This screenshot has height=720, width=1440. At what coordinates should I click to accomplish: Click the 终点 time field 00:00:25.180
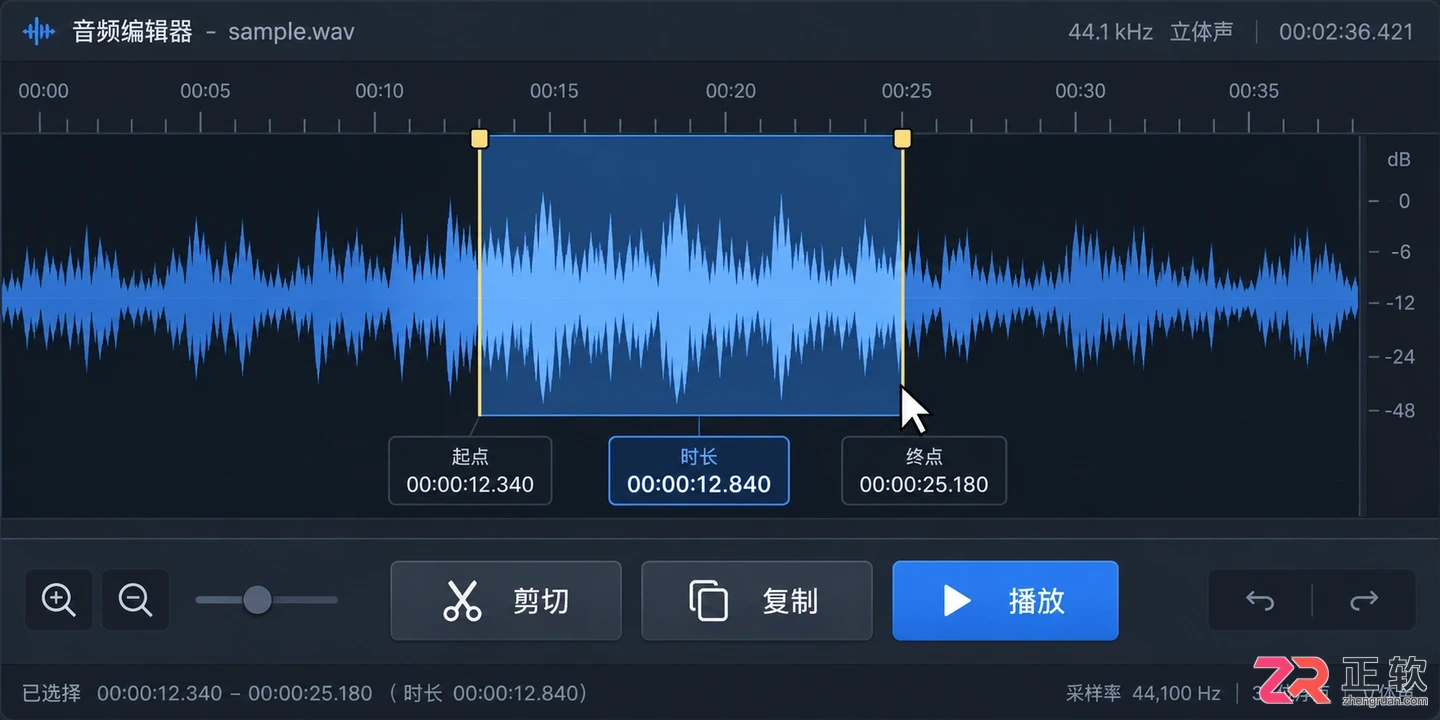coord(924,471)
